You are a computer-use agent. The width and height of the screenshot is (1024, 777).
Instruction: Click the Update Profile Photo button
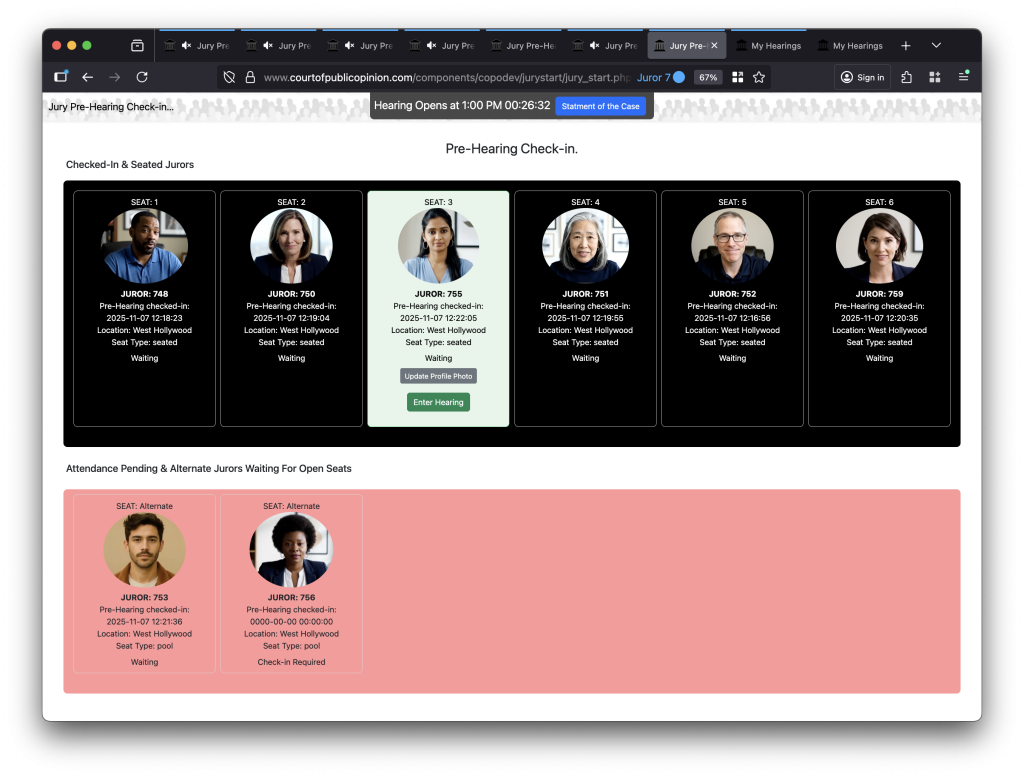pos(438,376)
